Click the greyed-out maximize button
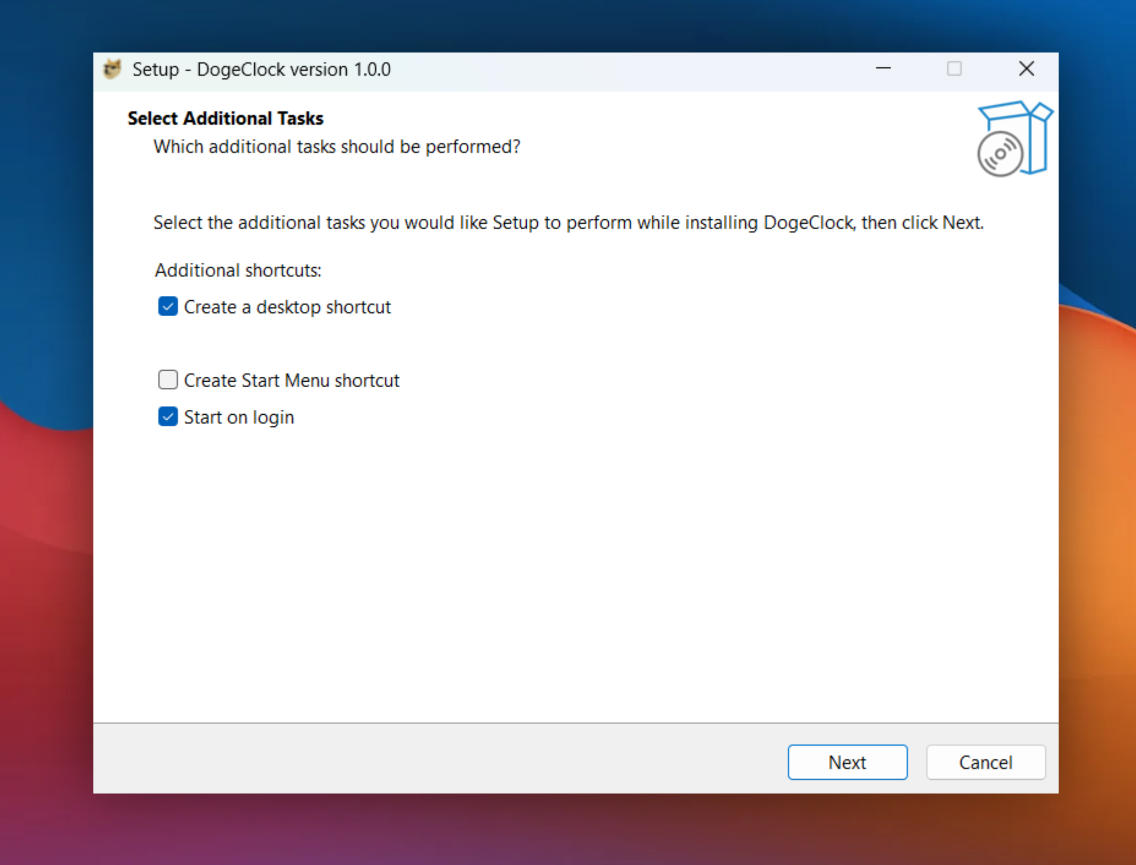Screen dimensions: 1136x865 pos(954,69)
